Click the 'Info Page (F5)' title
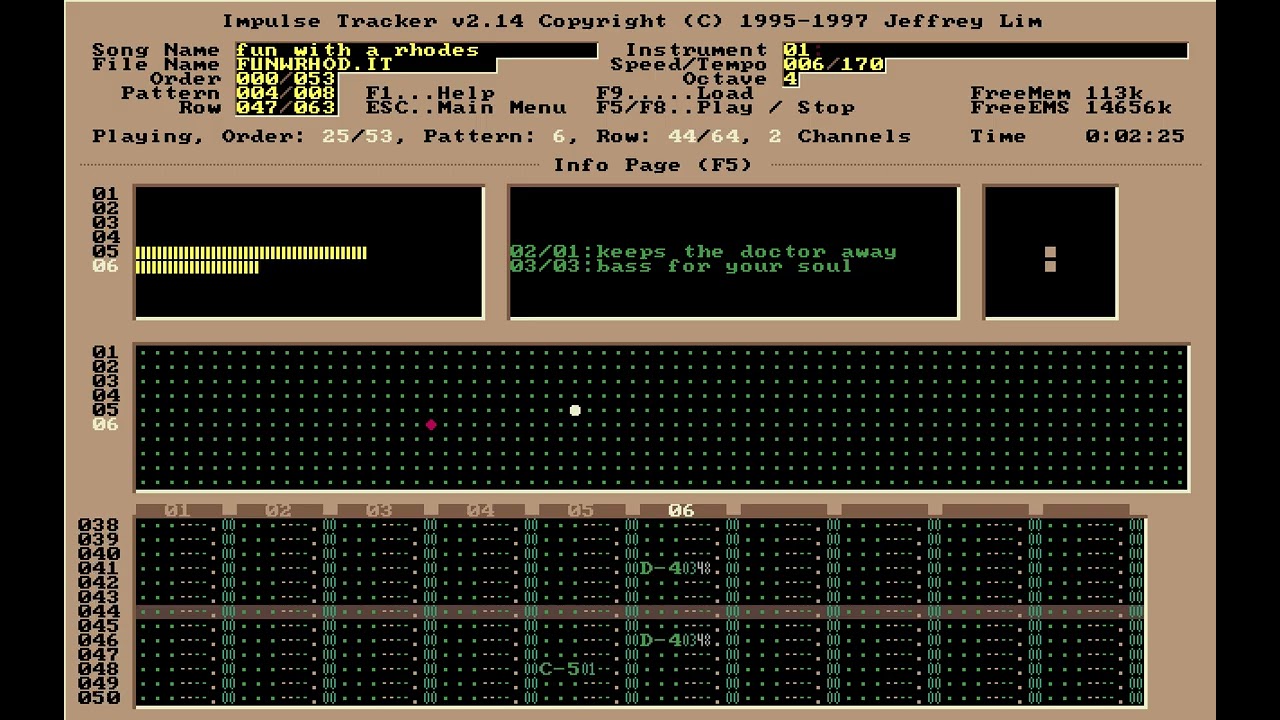Image resolution: width=1280 pixels, height=720 pixels. [x=653, y=165]
